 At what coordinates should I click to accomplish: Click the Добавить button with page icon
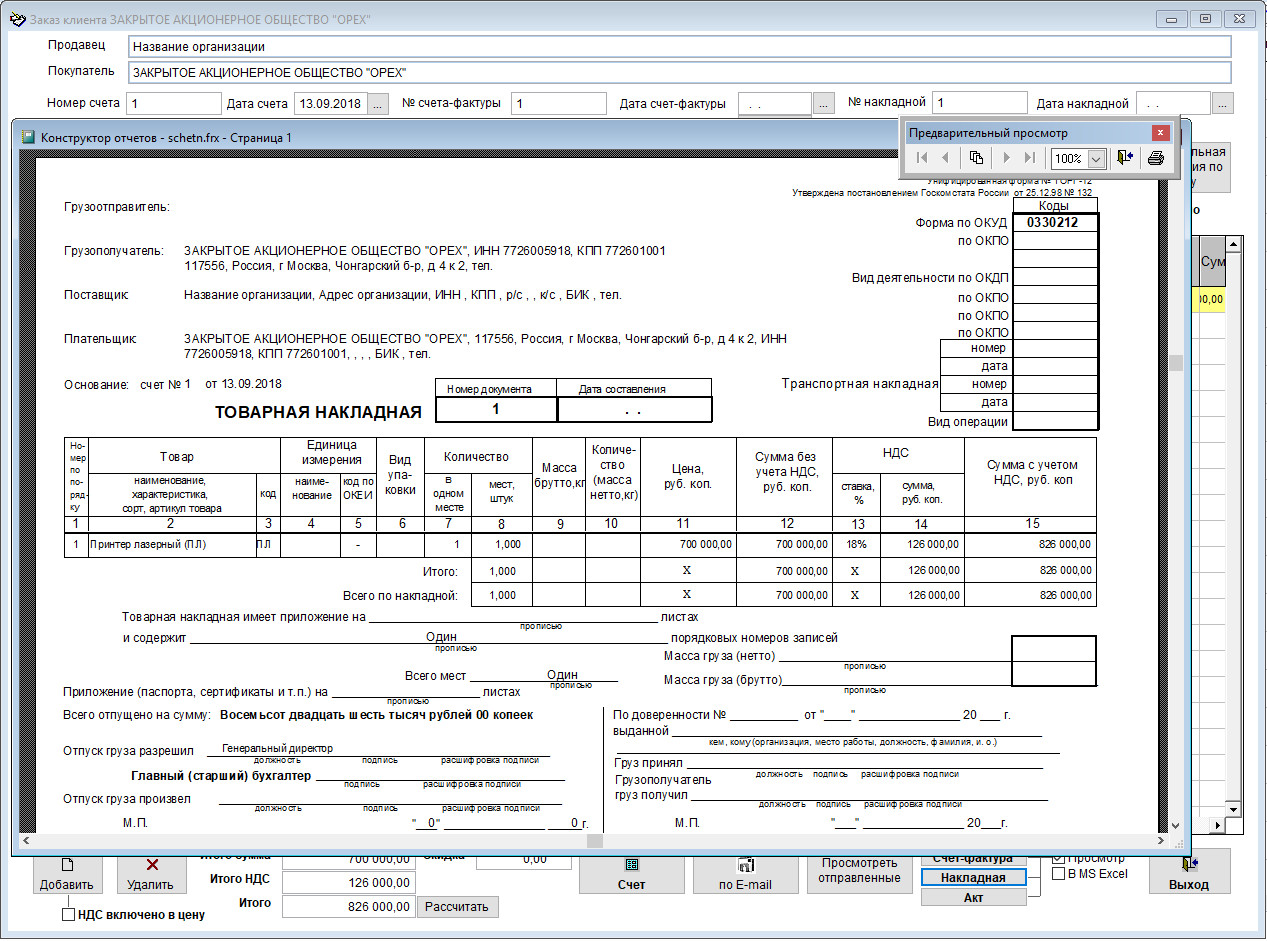pos(67,874)
